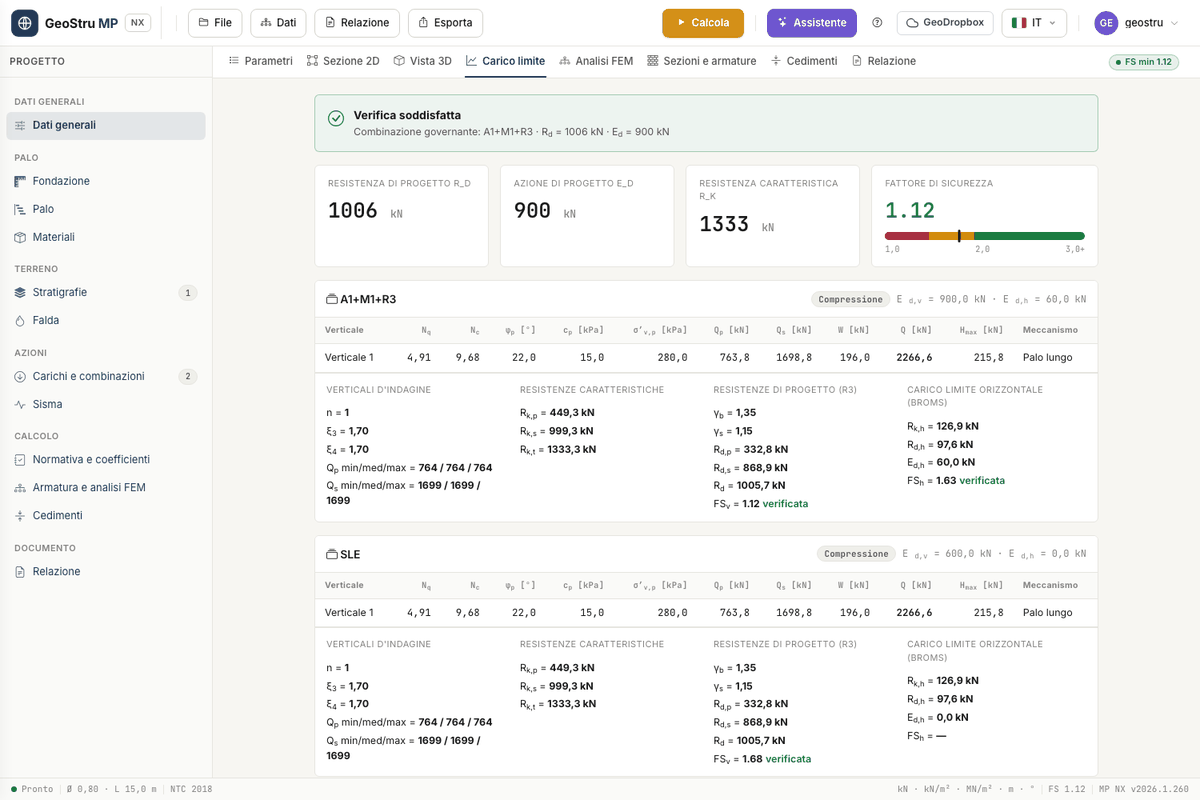This screenshot has width=1200, height=800.
Task: Click the A1+M1+R3 combination header
Action: pos(706,299)
